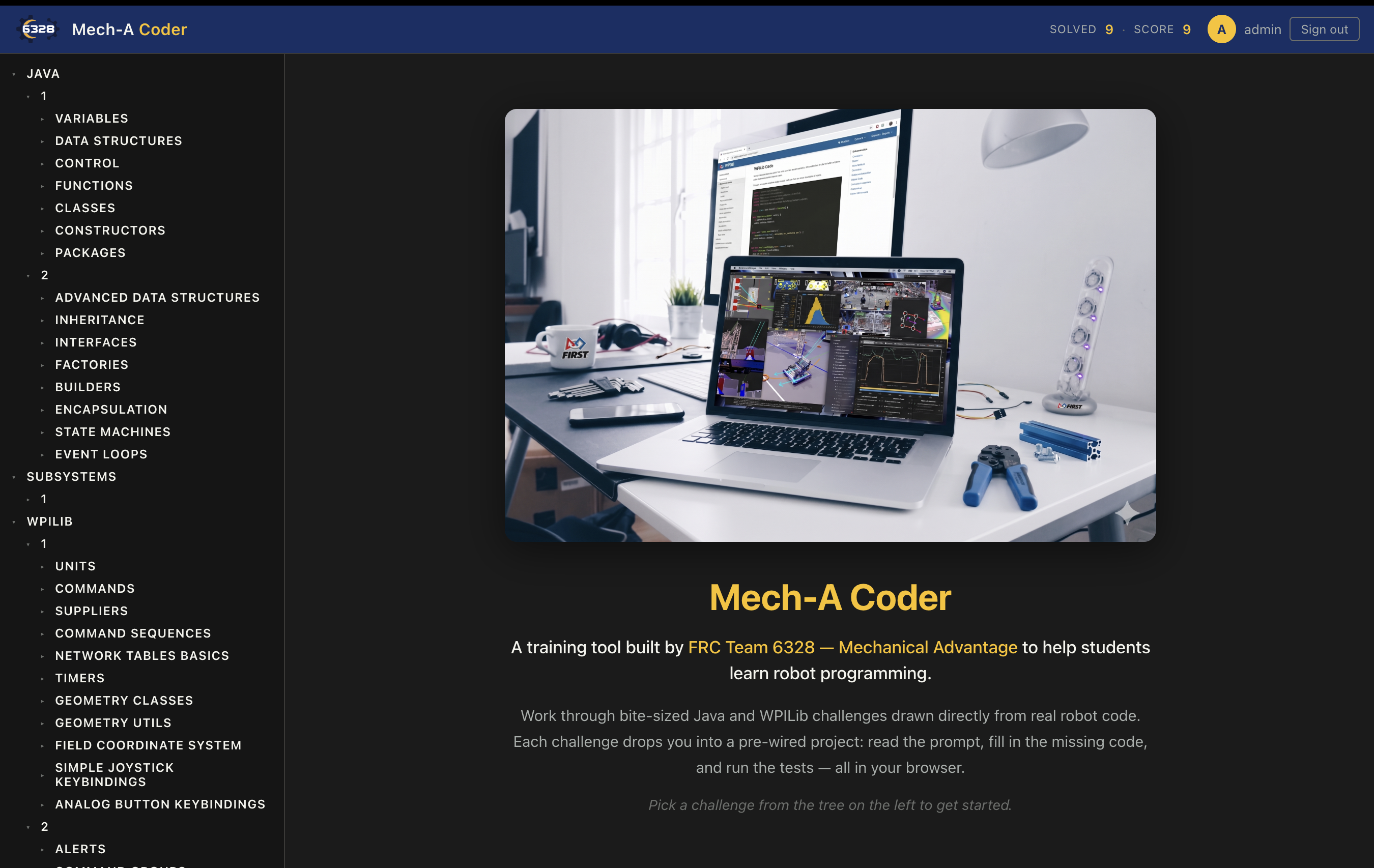Select the TIMERS category
This screenshot has width=1374, height=868.
point(80,678)
